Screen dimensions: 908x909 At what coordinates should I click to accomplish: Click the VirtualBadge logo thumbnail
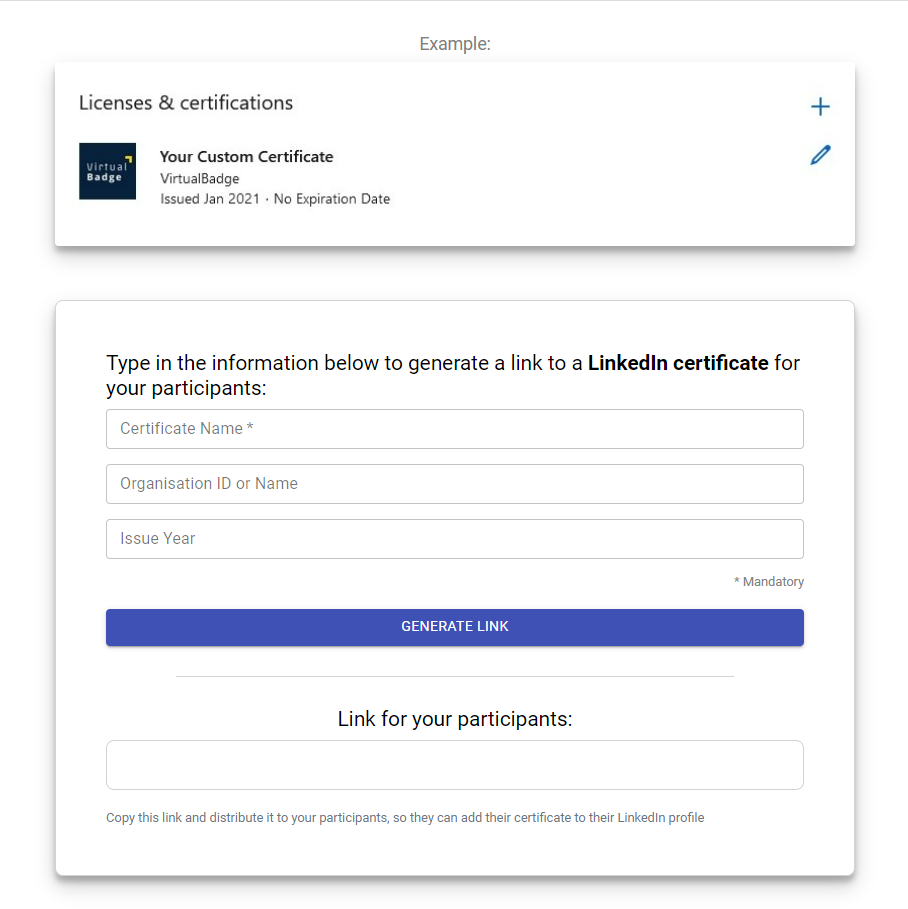pyautogui.click(x=107, y=171)
